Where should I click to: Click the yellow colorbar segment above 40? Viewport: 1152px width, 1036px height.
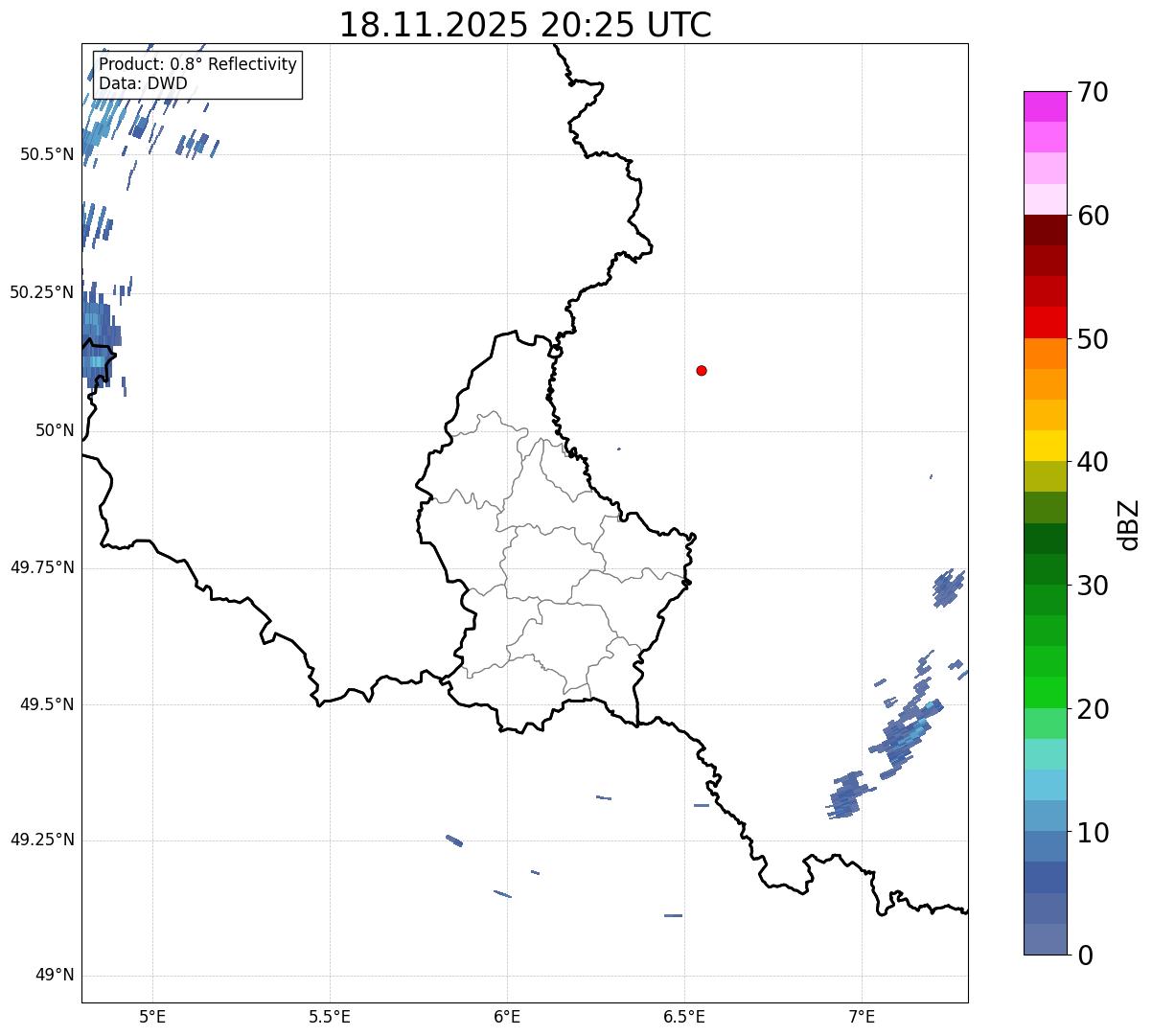tap(1045, 446)
